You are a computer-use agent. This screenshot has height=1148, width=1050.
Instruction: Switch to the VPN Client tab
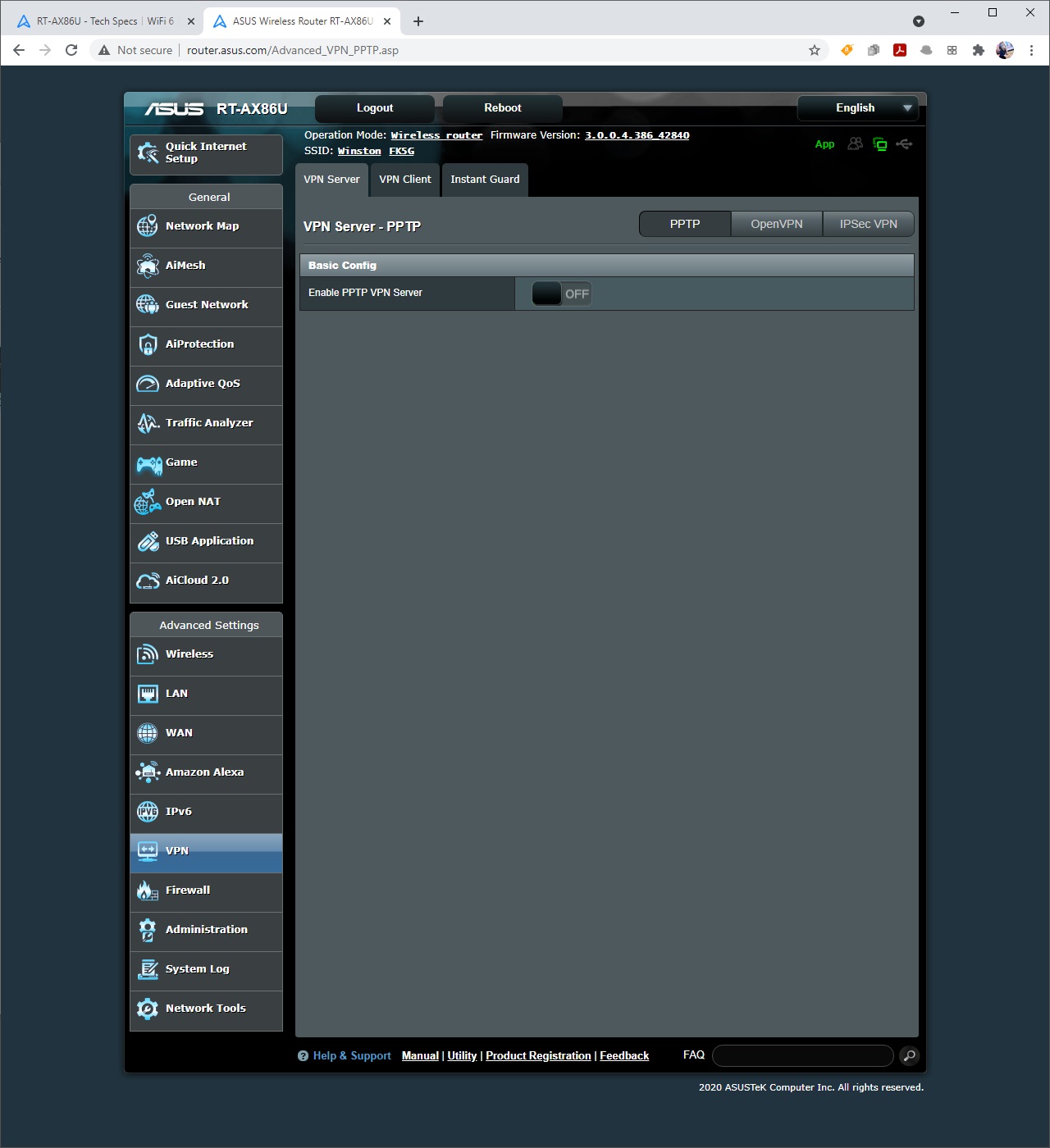click(x=404, y=180)
